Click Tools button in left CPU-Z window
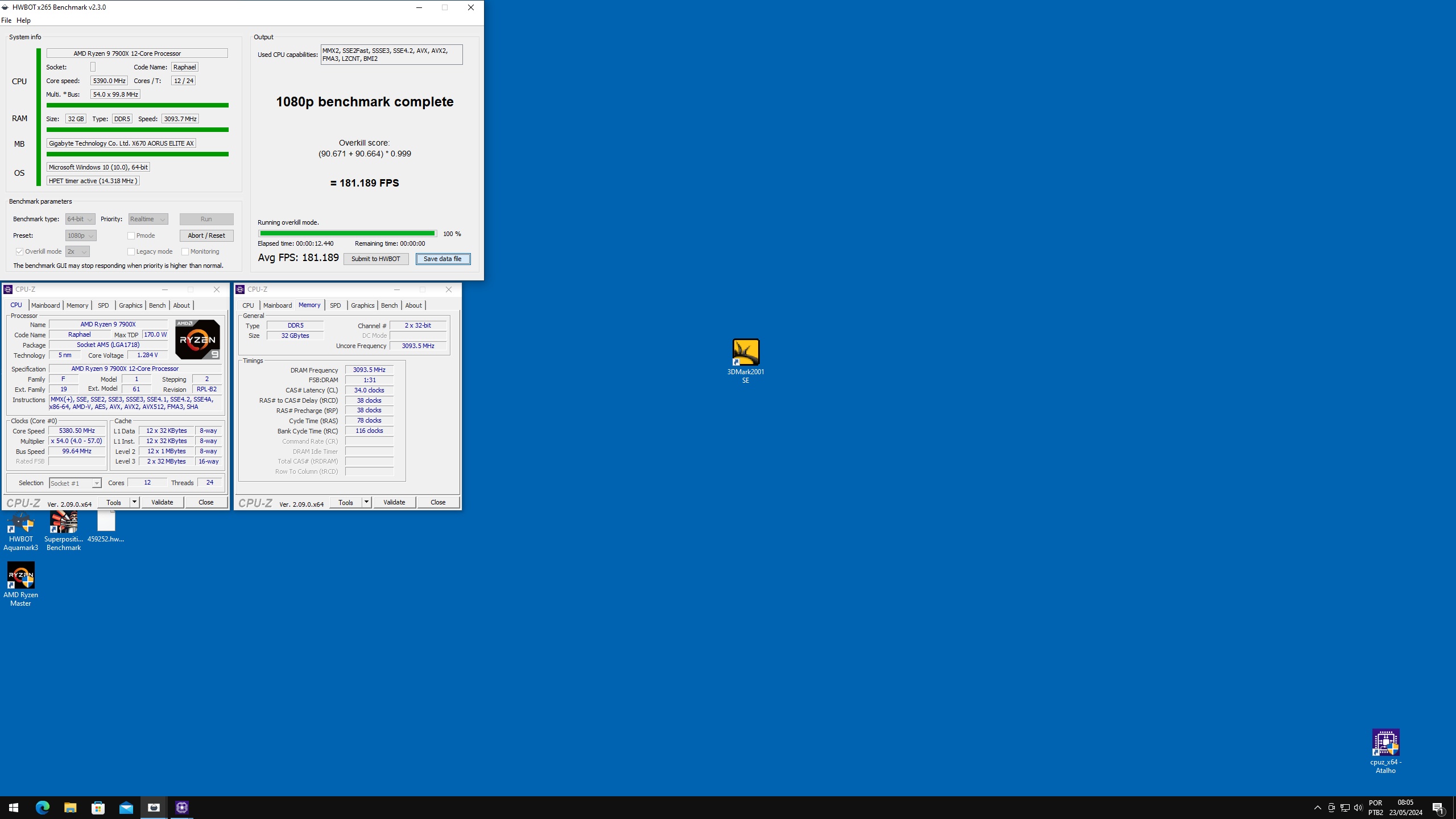 (x=114, y=502)
